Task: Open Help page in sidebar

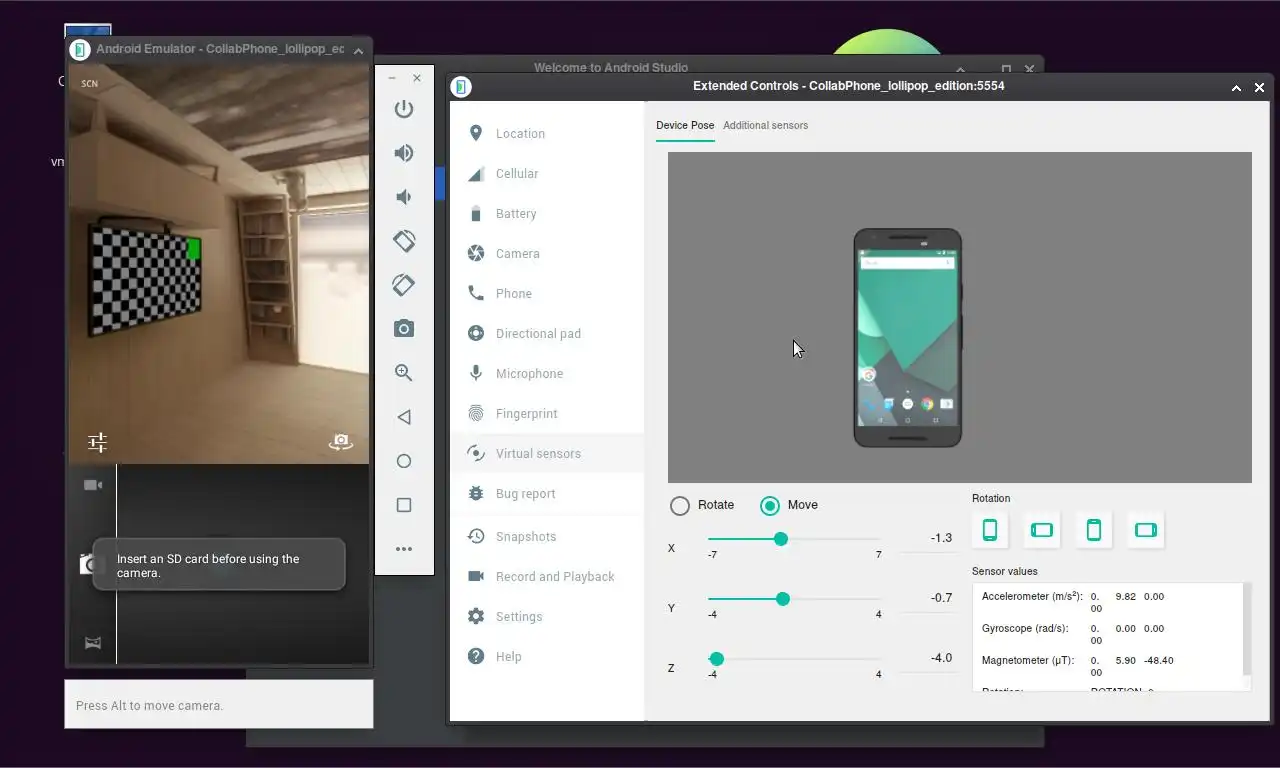Action: click(x=547, y=656)
